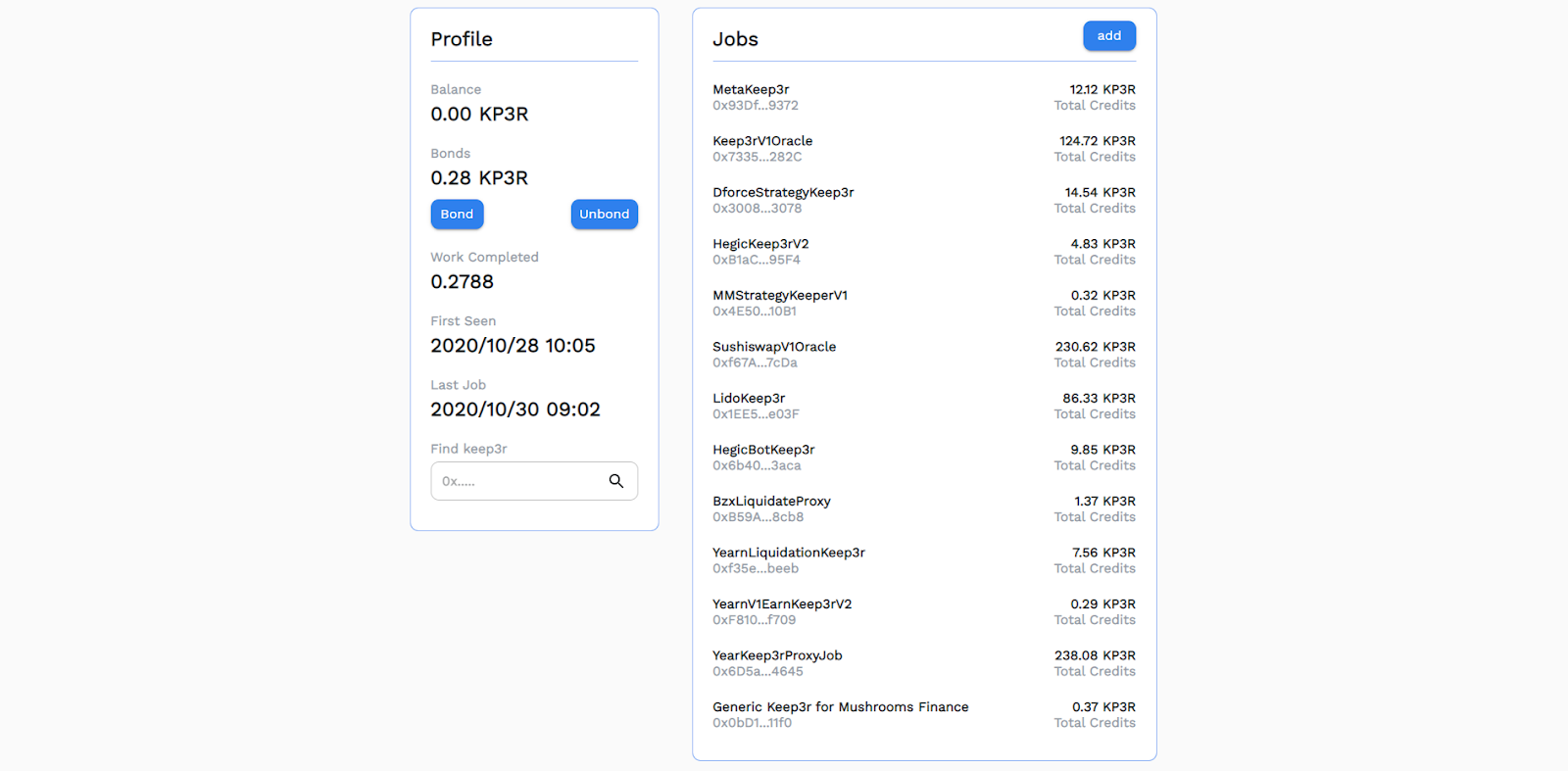Click the 9.85 KP3R credits value

coord(1103,450)
